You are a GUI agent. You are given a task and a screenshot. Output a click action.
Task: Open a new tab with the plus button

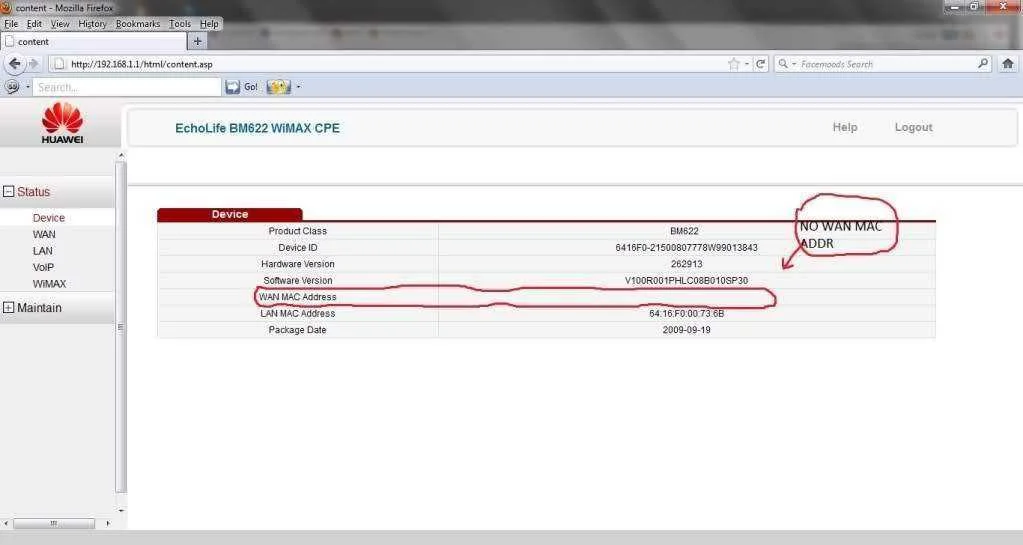click(197, 41)
